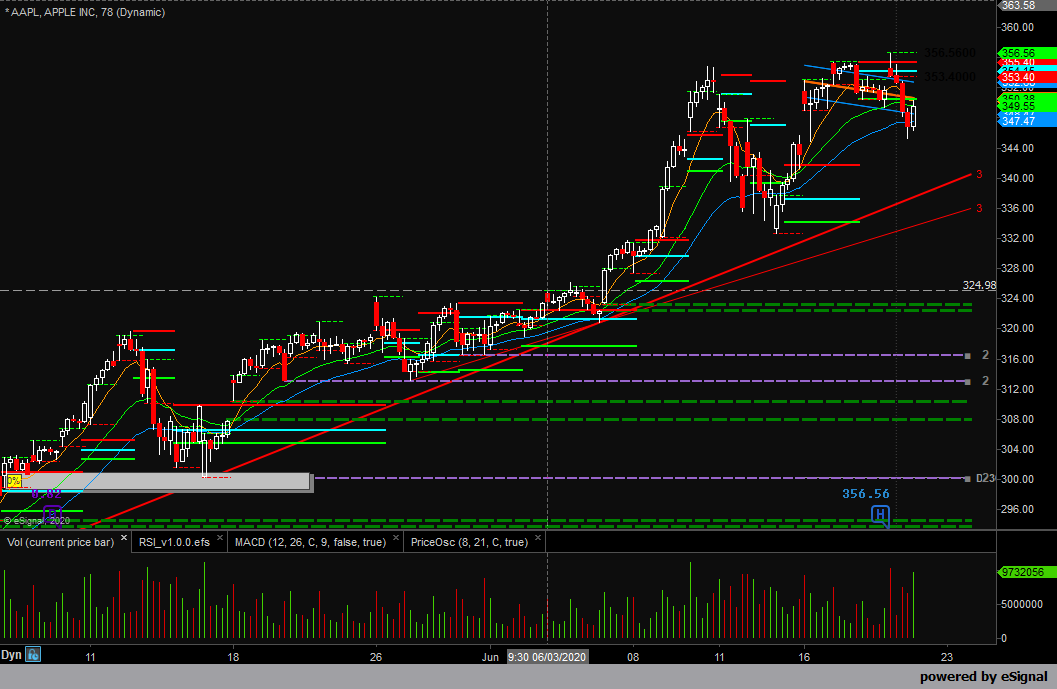Click the D23 label at the 300 line
The width and height of the screenshot is (1057, 689).
click(x=985, y=478)
